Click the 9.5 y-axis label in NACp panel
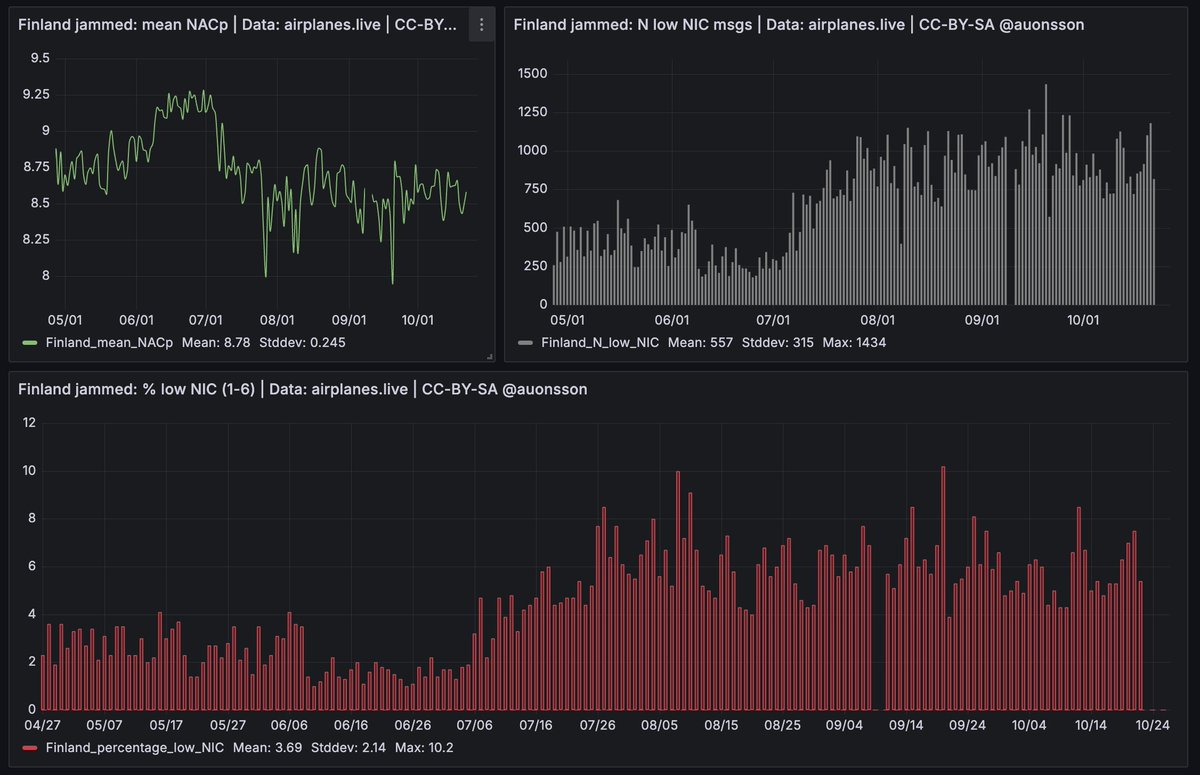This screenshot has height=775, width=1200. point(41,58)
